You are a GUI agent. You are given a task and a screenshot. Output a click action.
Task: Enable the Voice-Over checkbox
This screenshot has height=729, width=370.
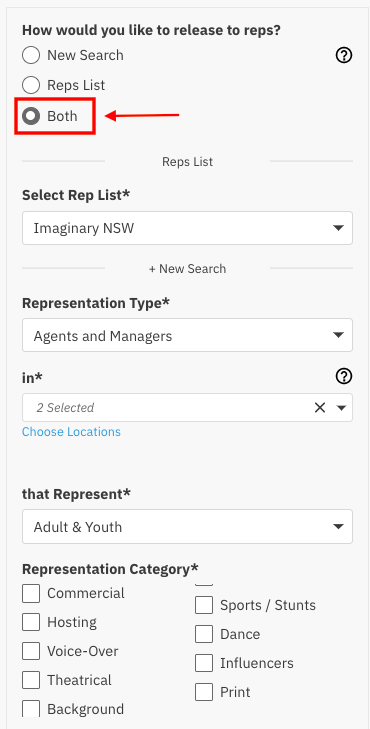coord(31,651)
